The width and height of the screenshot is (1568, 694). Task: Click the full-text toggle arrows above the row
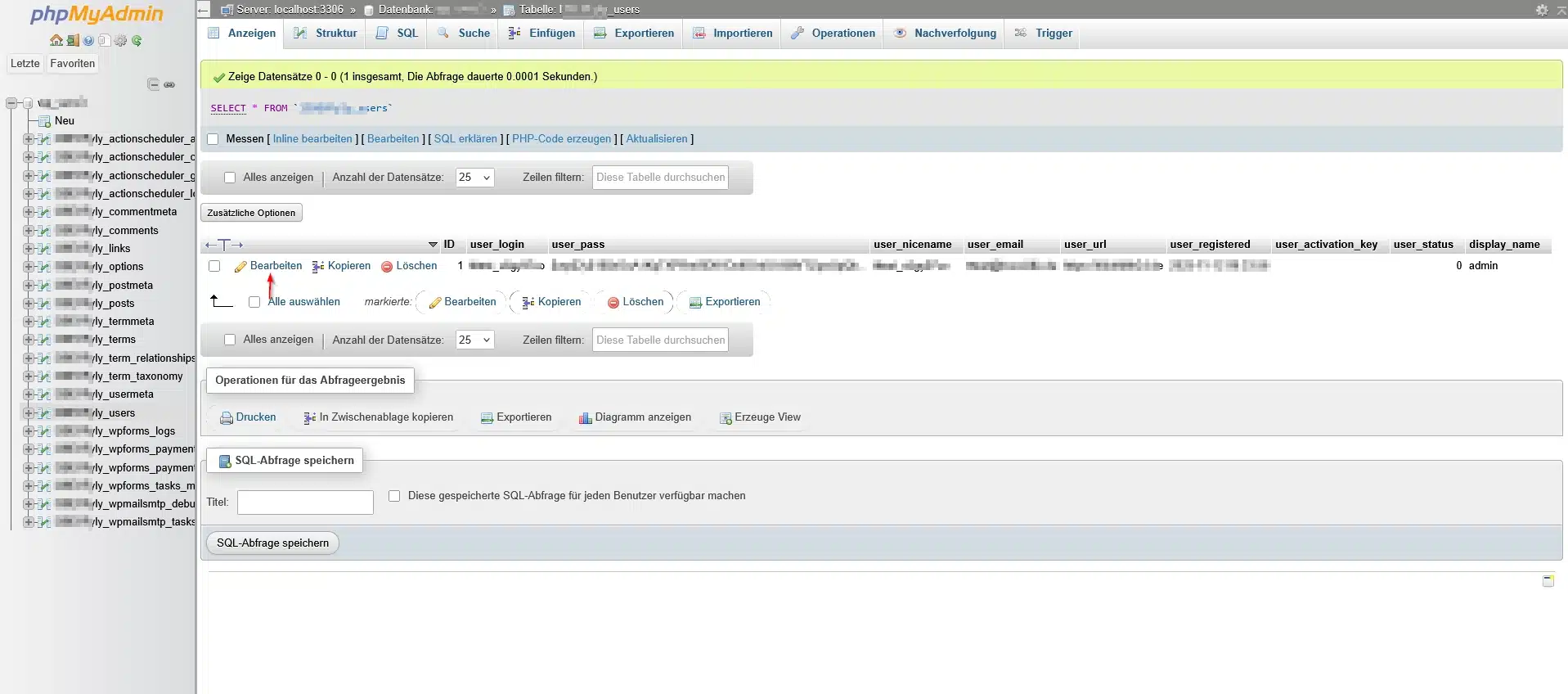(224, 245)
